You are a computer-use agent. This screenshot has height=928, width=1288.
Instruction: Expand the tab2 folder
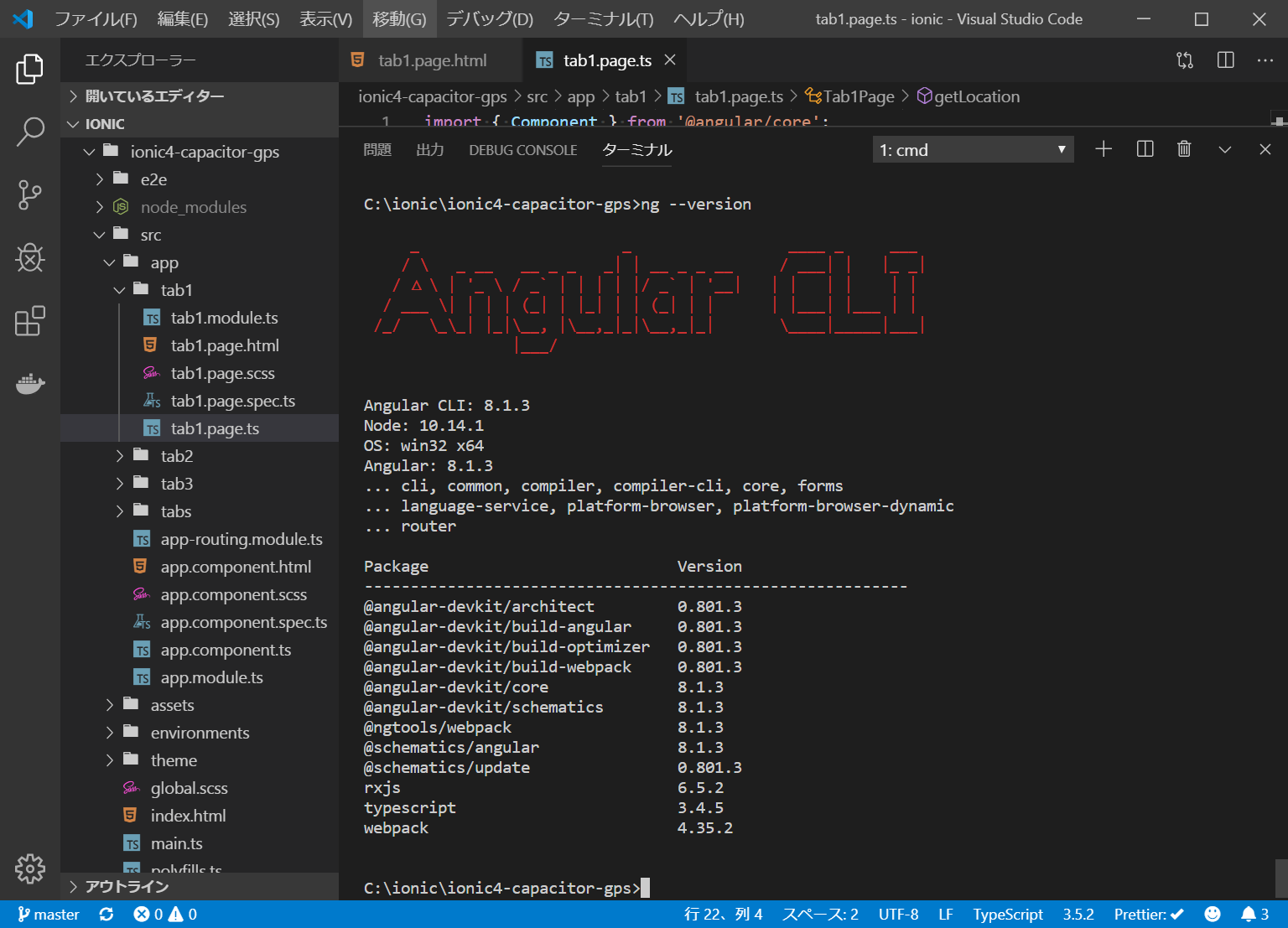[177, 456]
